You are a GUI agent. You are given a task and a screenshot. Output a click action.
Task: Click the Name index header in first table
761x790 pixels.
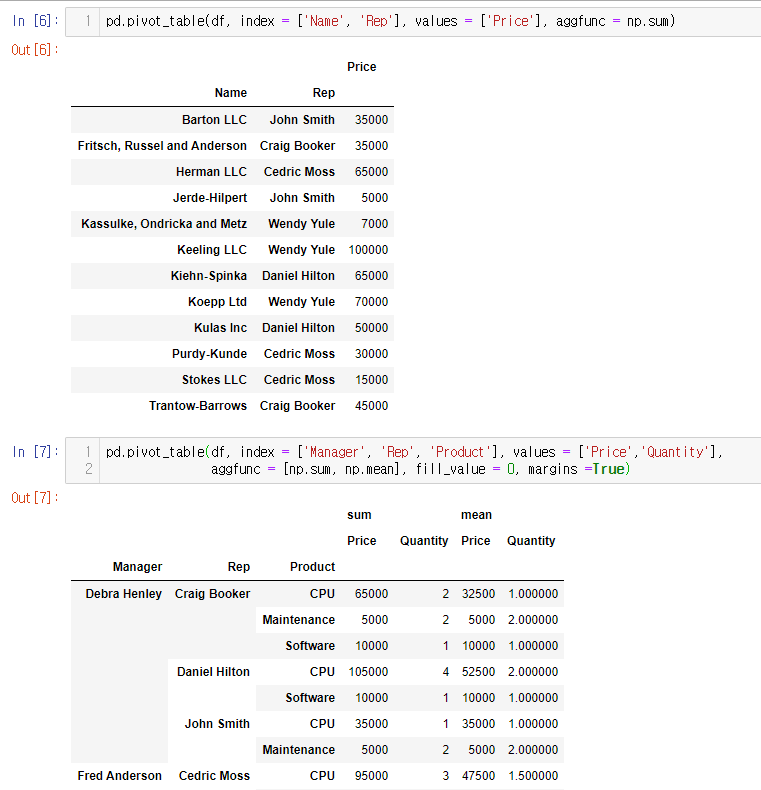(230, 93)
